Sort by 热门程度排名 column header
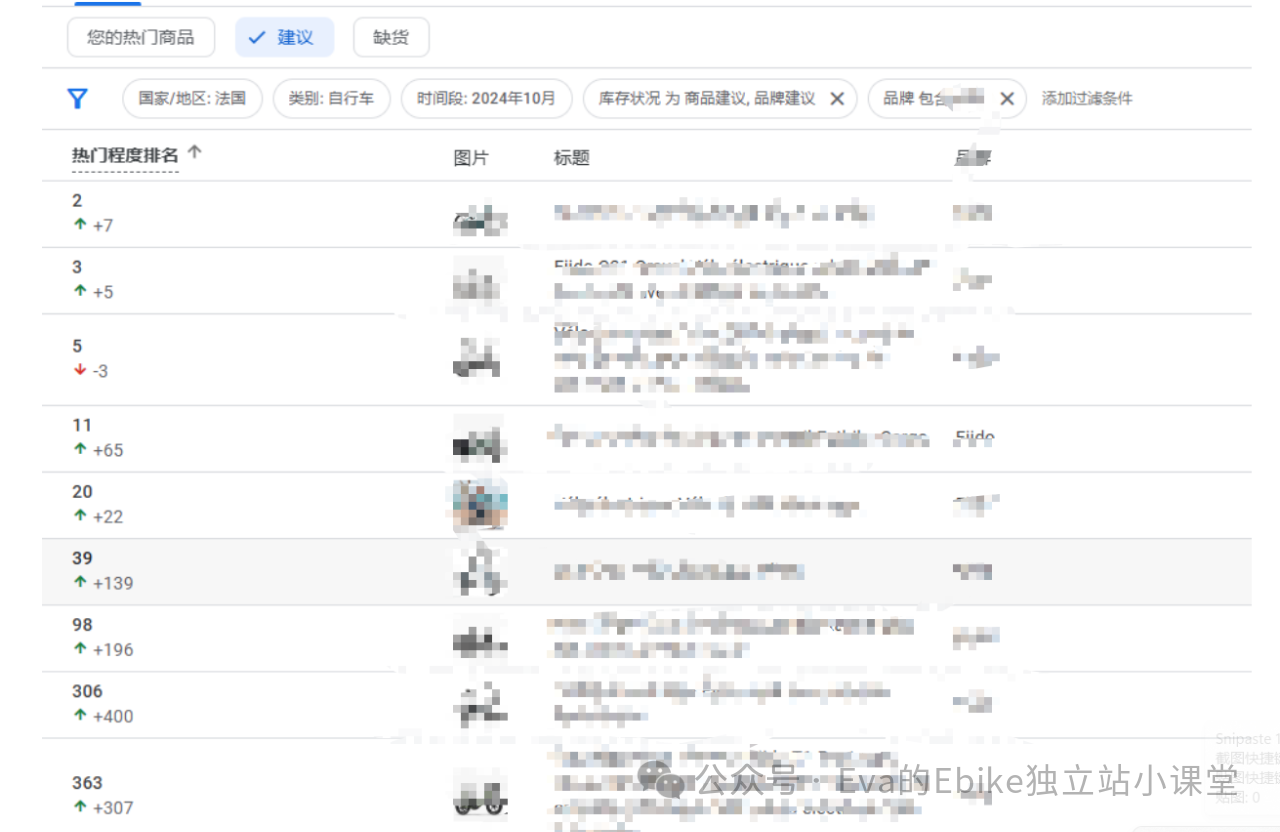1280x832 pixels. [x=125, y=155]
